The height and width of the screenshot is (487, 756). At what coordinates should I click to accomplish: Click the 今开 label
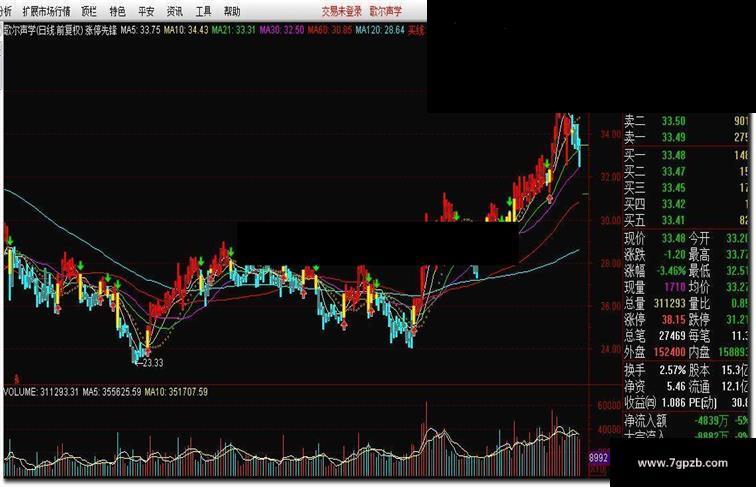(x=699, y=238)
